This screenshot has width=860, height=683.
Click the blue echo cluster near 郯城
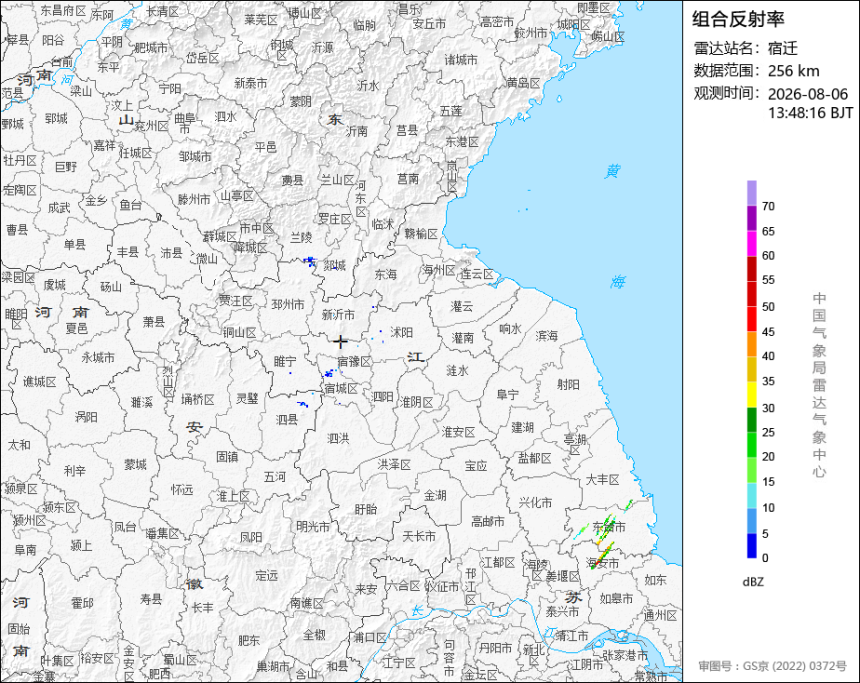(x=310, y=261)
